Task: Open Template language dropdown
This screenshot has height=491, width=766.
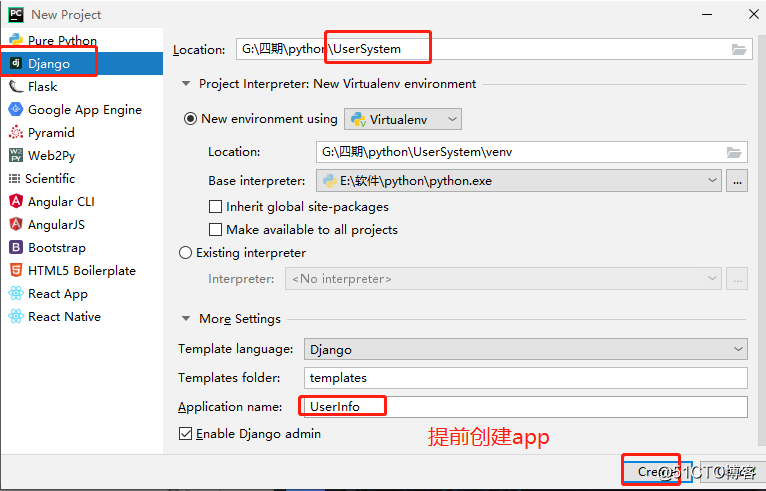Action: click(526, 349)
